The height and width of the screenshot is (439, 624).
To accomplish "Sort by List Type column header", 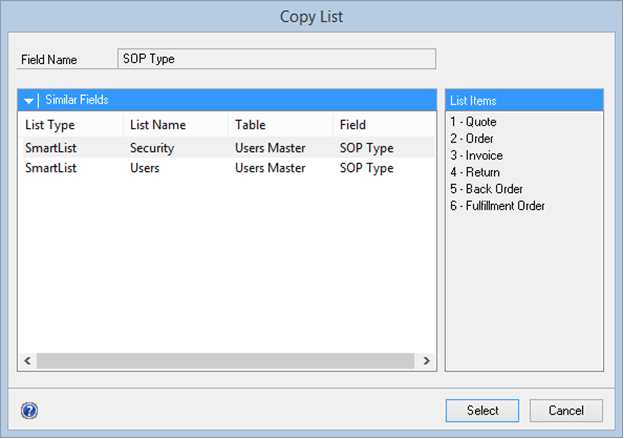I will (x=50, y=125).
